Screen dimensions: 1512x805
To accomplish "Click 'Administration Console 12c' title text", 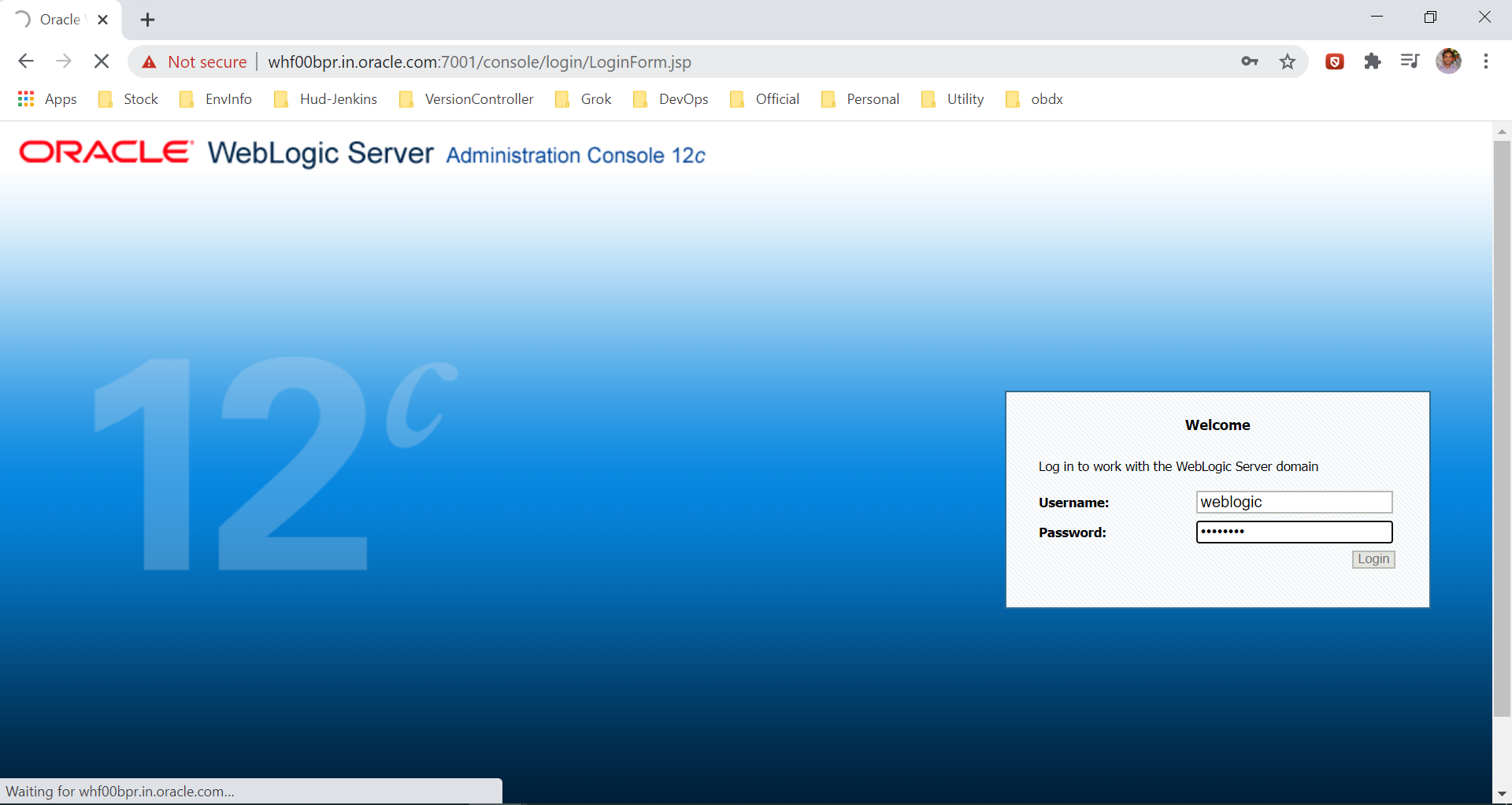I will (576, 155).
